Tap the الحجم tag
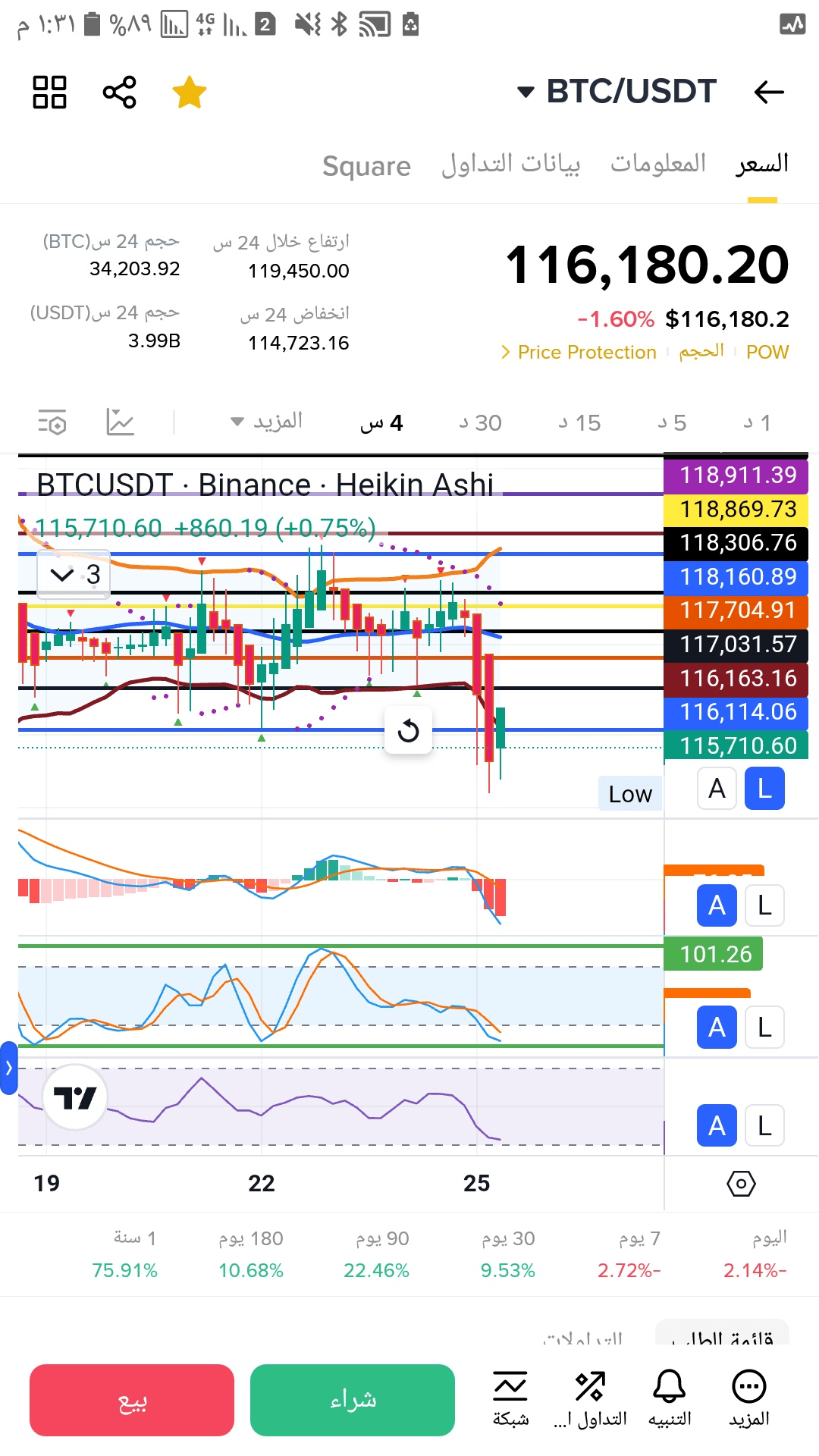Image resolution: width=819 pixels, height=1456 pixels. pyautogui.click(x=701, y=351)
